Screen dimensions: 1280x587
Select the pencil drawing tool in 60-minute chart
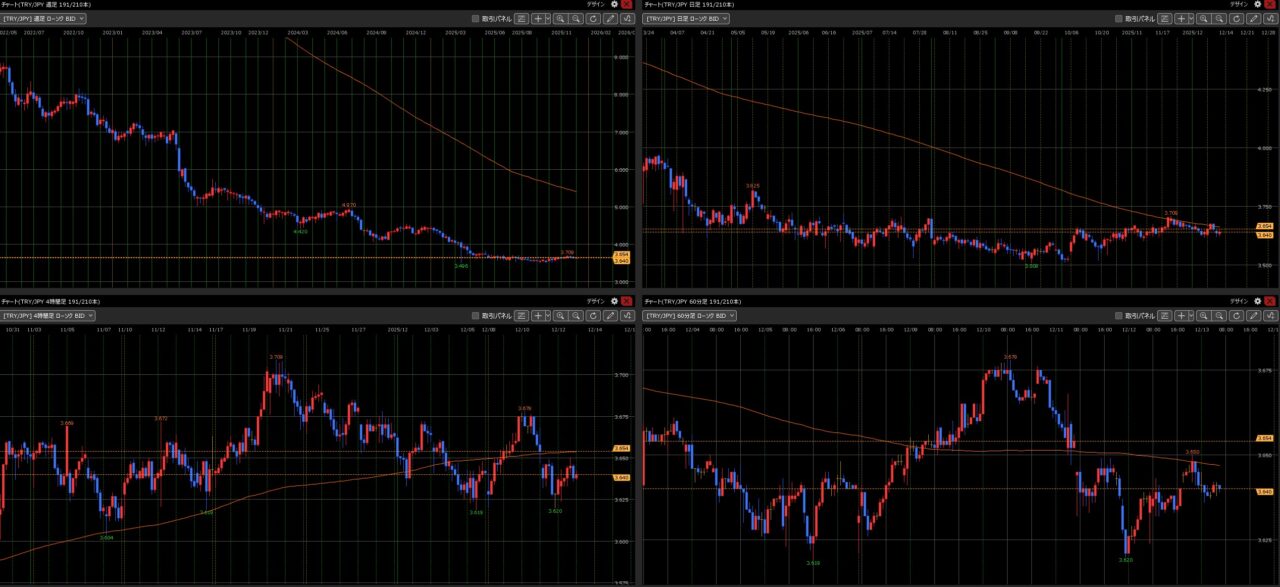tap(1253, 315)
